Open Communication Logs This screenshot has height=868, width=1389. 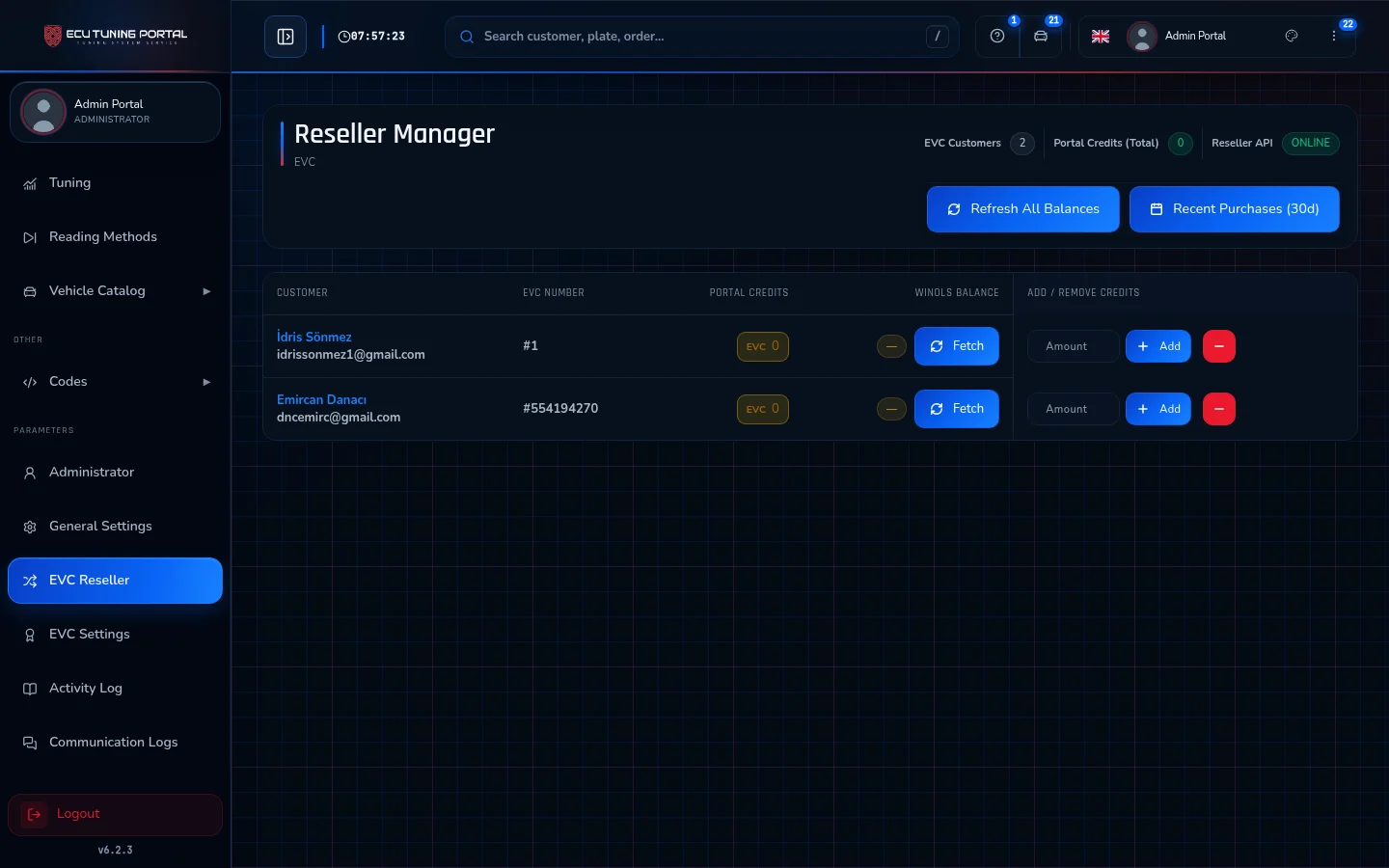(115, 743)
